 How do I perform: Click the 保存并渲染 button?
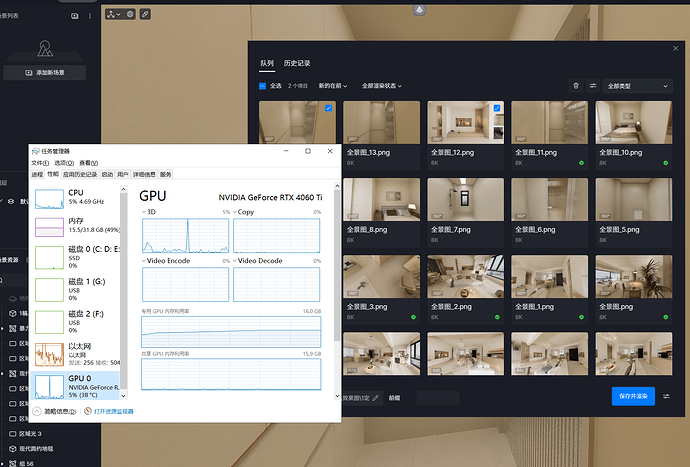tap(633, 396)
